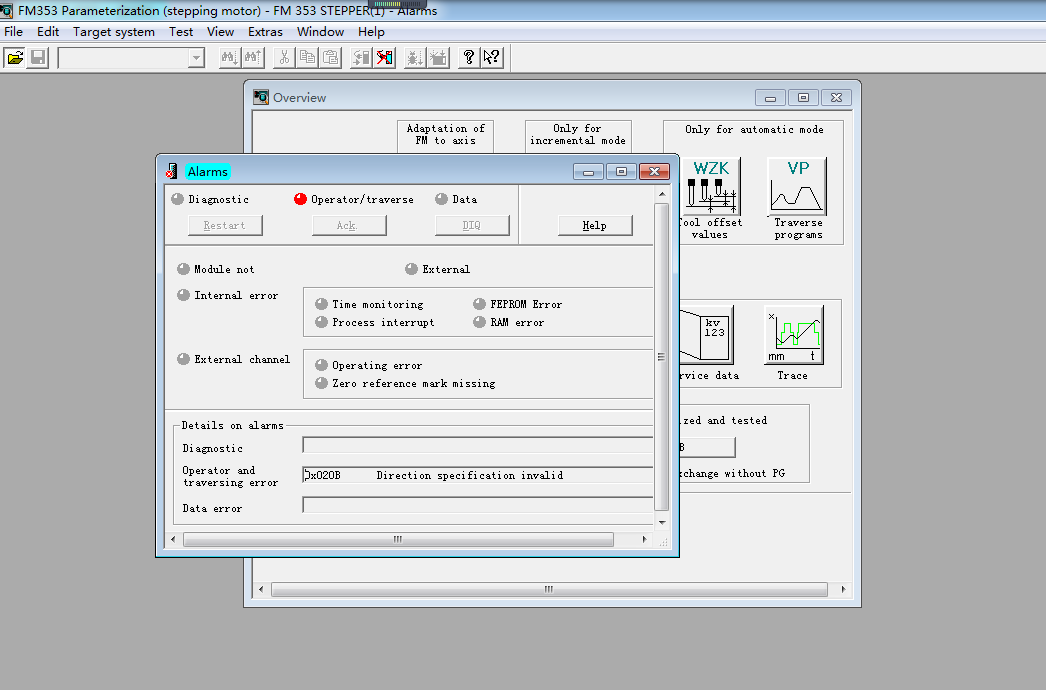The image size is (1046, 690).
Task: Click the application icon in the main title bar
Action: click(7, 11)
